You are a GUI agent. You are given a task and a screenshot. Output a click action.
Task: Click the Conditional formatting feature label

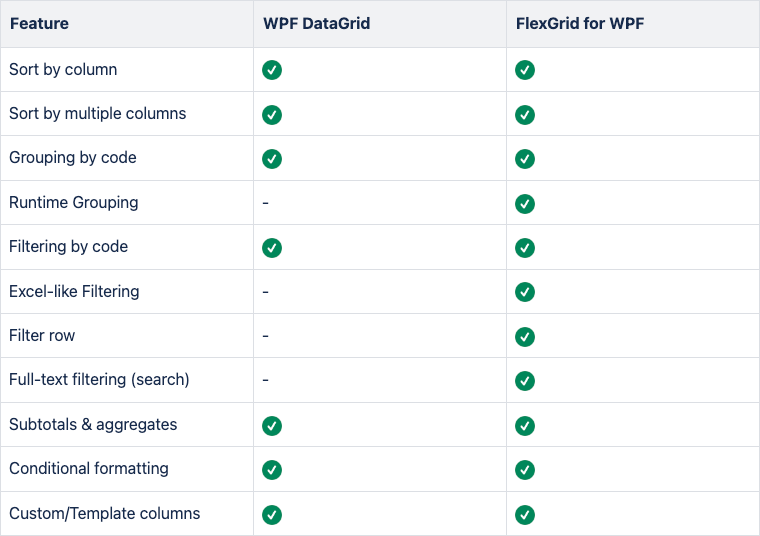click(89, 469)
